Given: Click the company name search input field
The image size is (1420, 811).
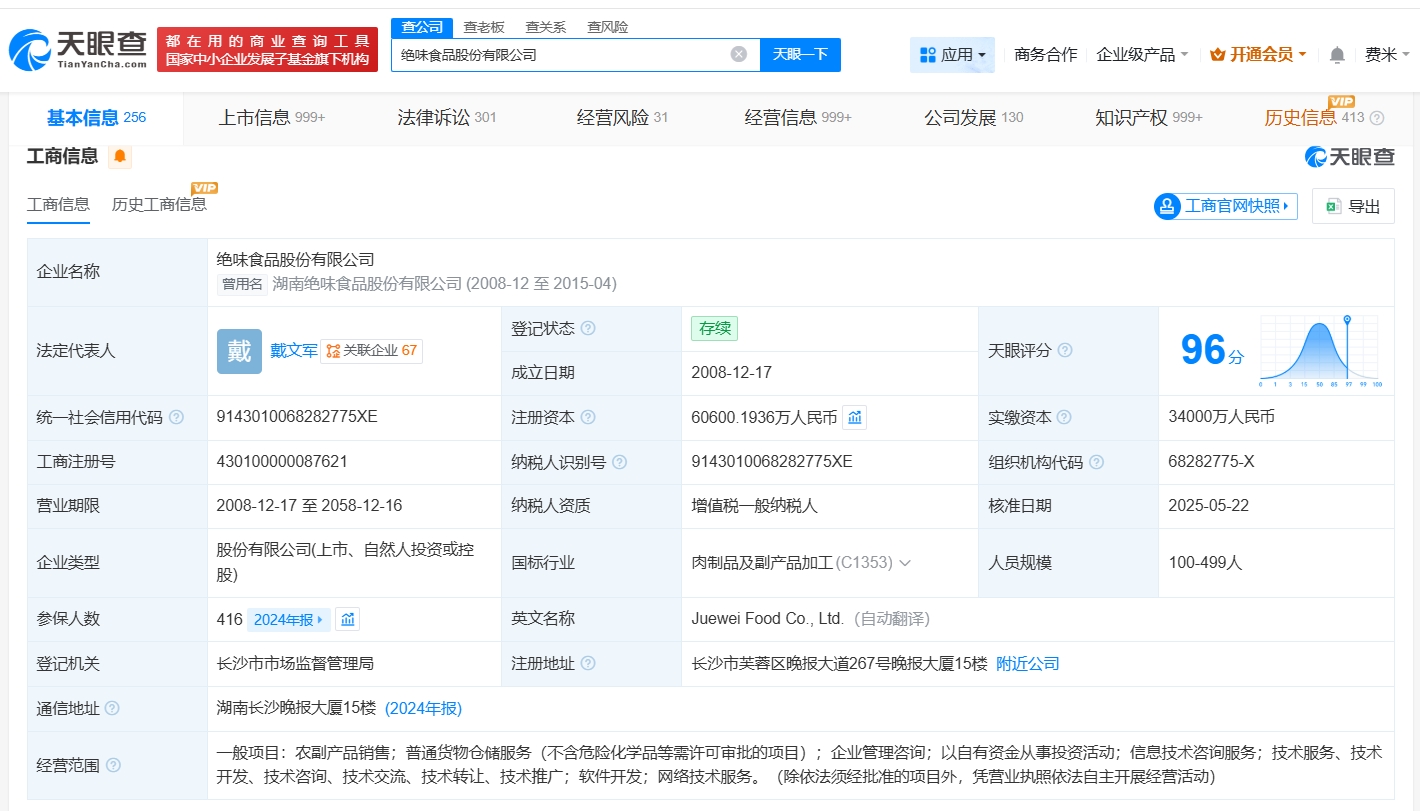Looking at the screenshot, I should (x=560, y=55).
